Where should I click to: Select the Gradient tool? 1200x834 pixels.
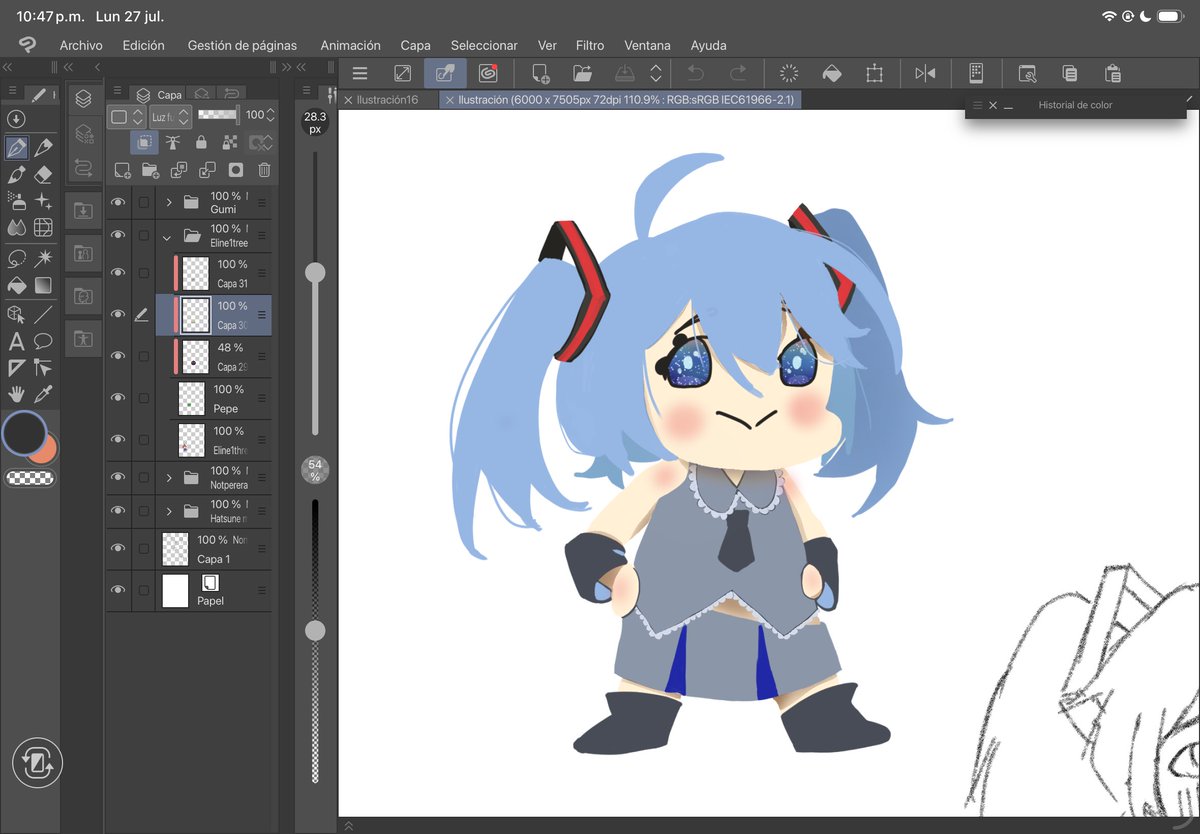(x=42, y=285)
